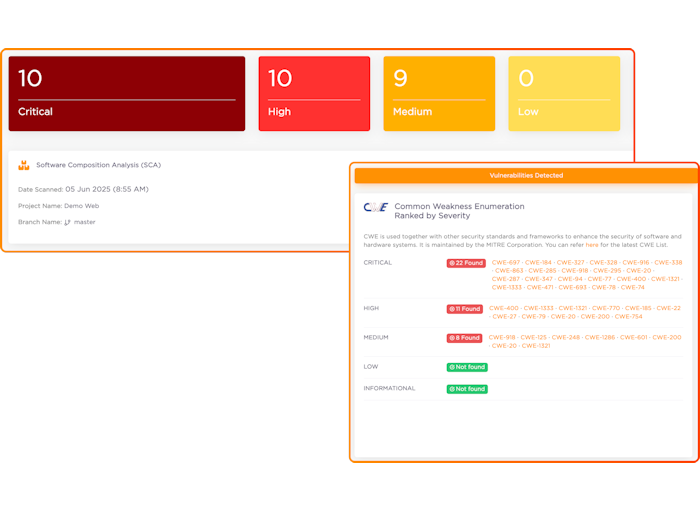Click the project name 'Demo Web'
This screenshot has height=511, width=700.
(x=82, y=206)
